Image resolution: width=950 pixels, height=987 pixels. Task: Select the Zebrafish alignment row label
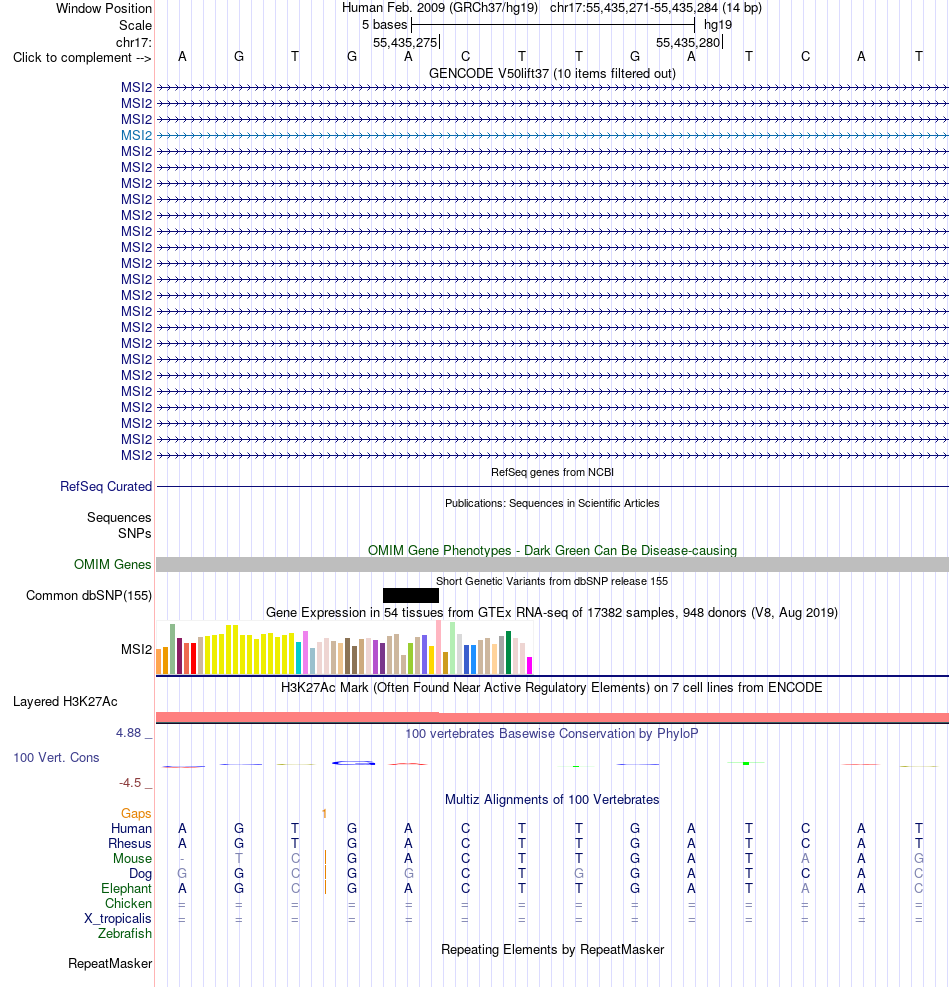pos(125,934)
